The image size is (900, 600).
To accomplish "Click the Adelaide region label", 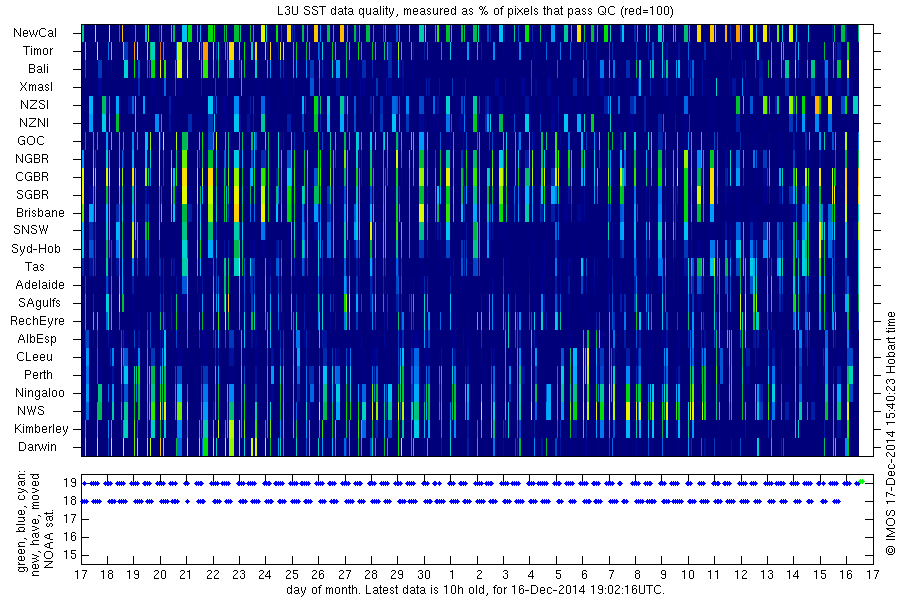I will coord(40,285).
